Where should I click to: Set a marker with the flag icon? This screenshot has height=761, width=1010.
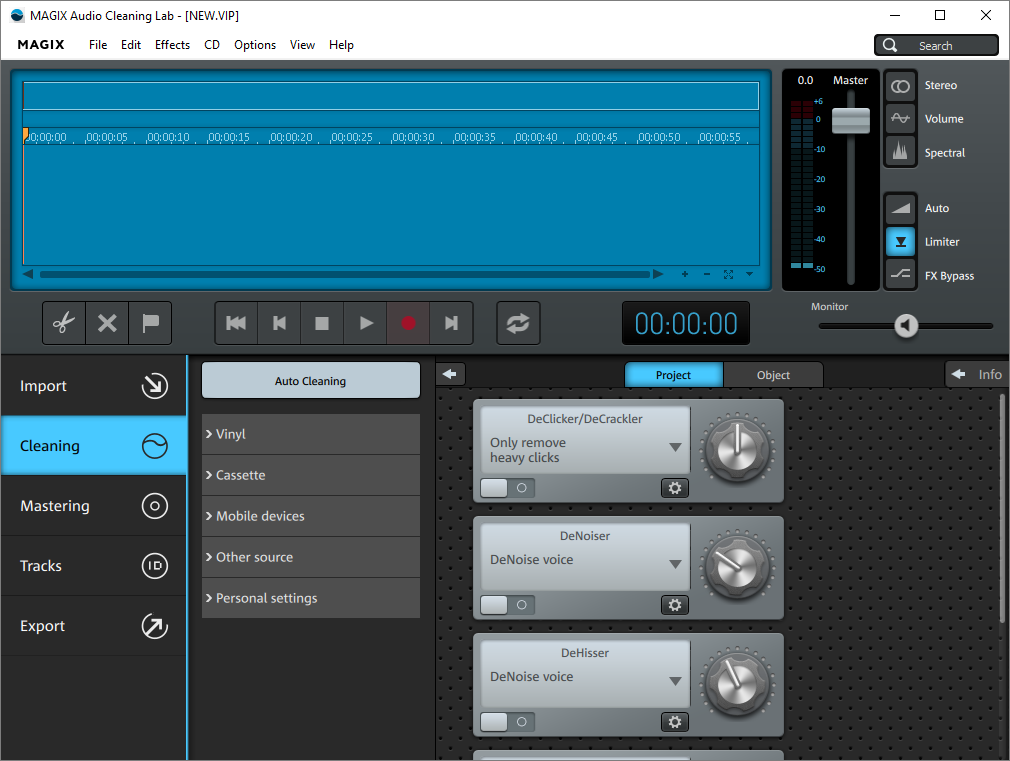[x=150, y=323]
